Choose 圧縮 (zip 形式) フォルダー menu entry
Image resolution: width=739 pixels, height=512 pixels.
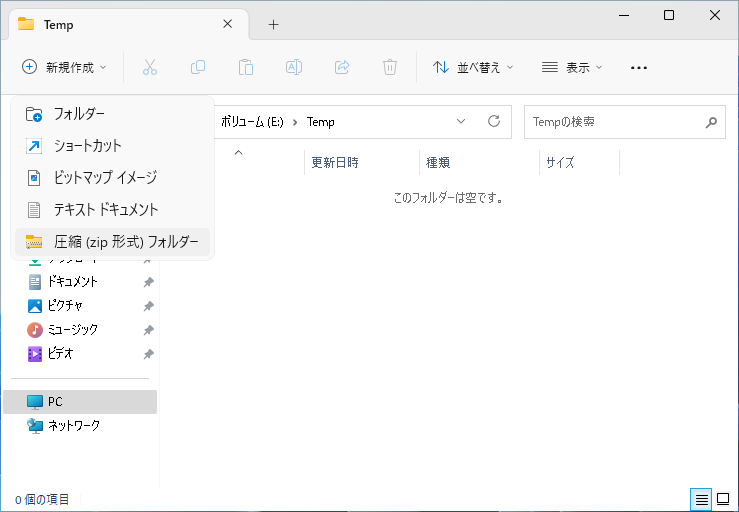[x=125, y=241]
